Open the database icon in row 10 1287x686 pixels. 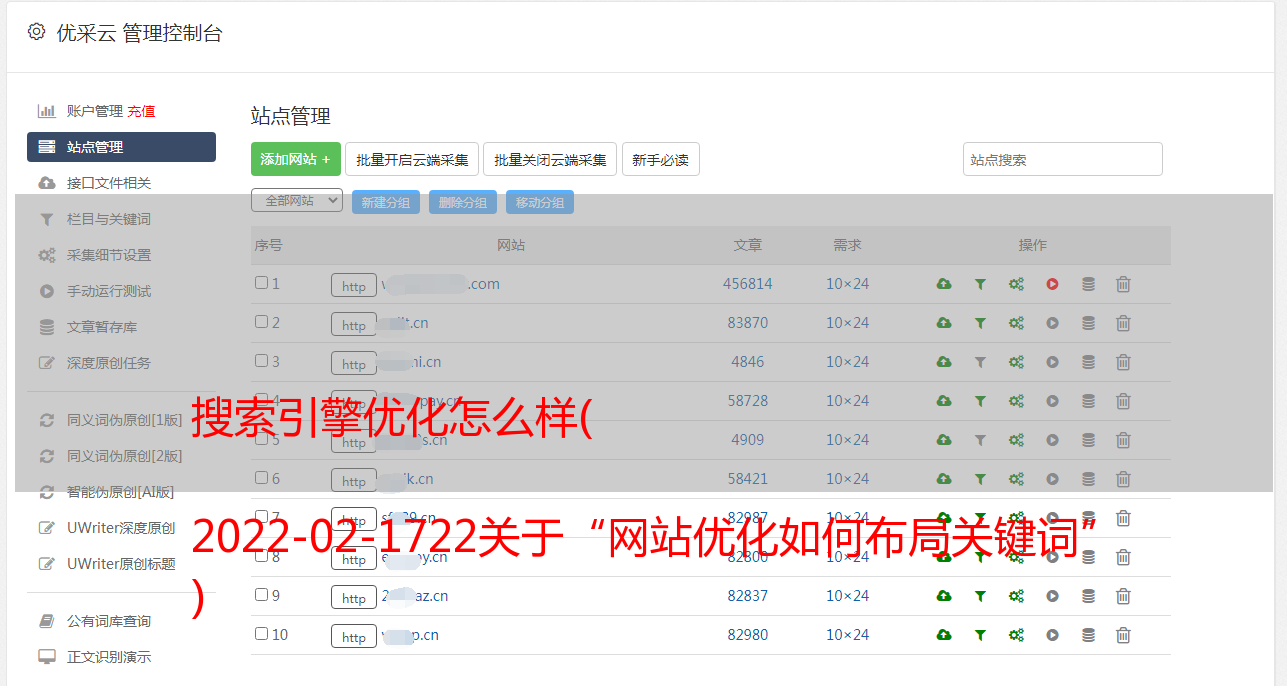(1088, 635)
